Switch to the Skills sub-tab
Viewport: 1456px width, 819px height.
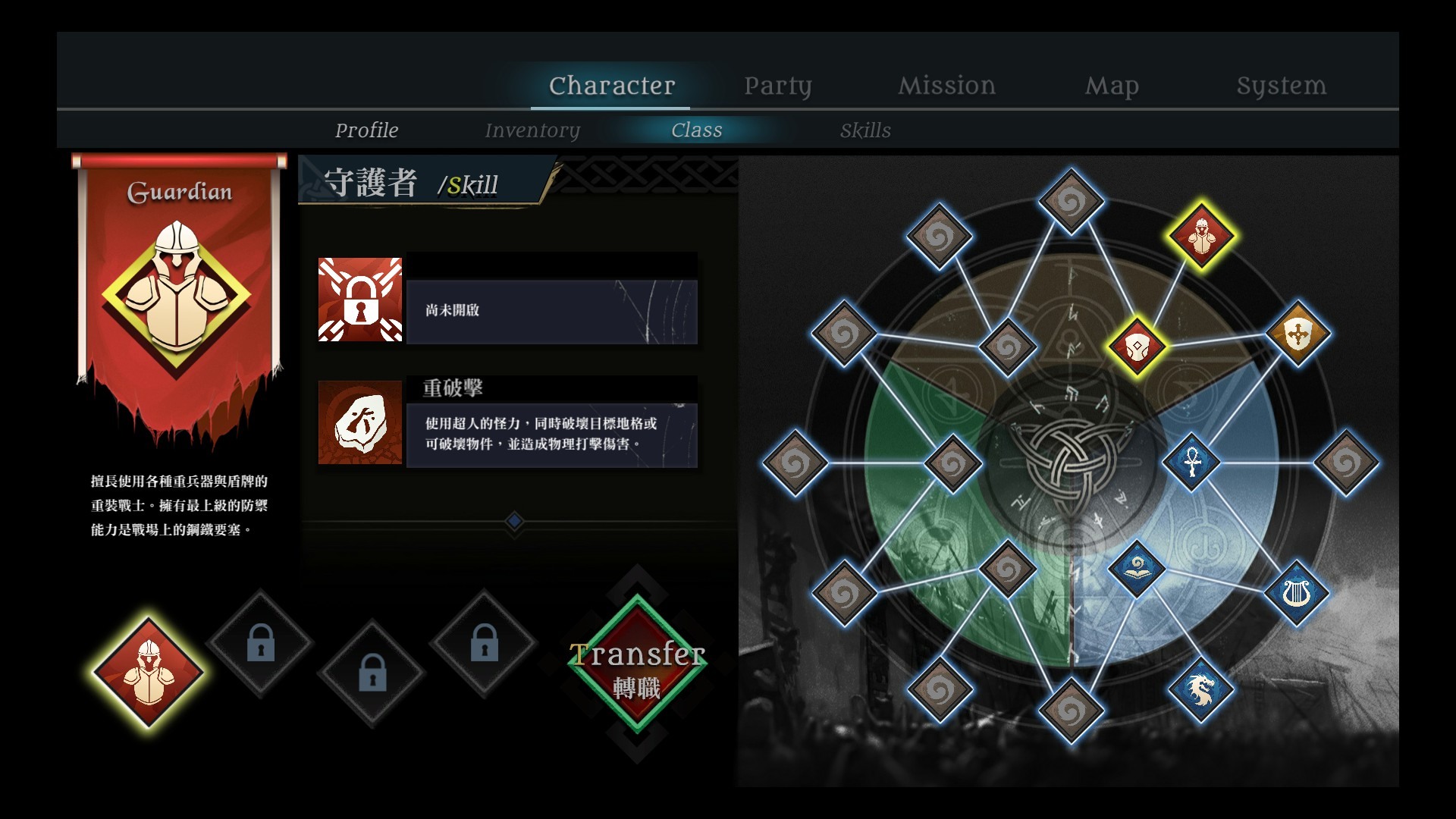865,130
